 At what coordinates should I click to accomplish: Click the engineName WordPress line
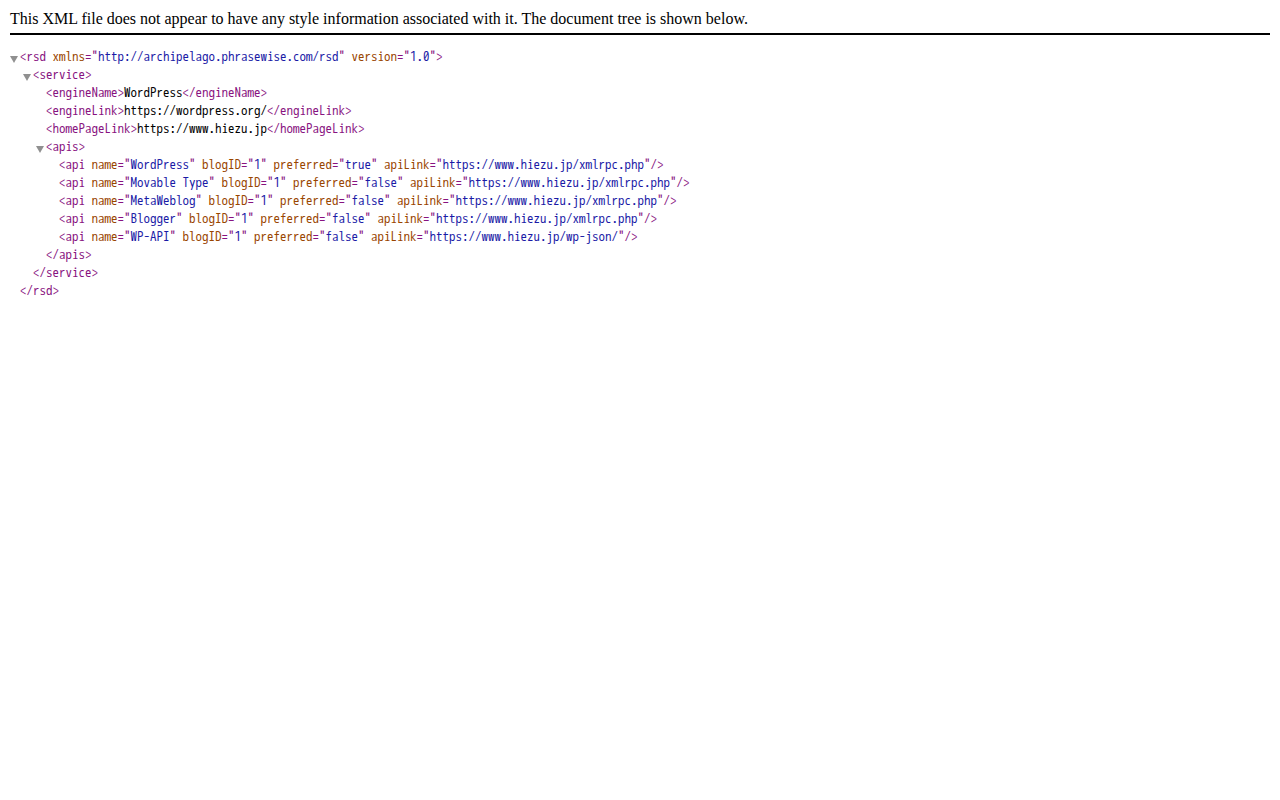(x=156, y=93)
